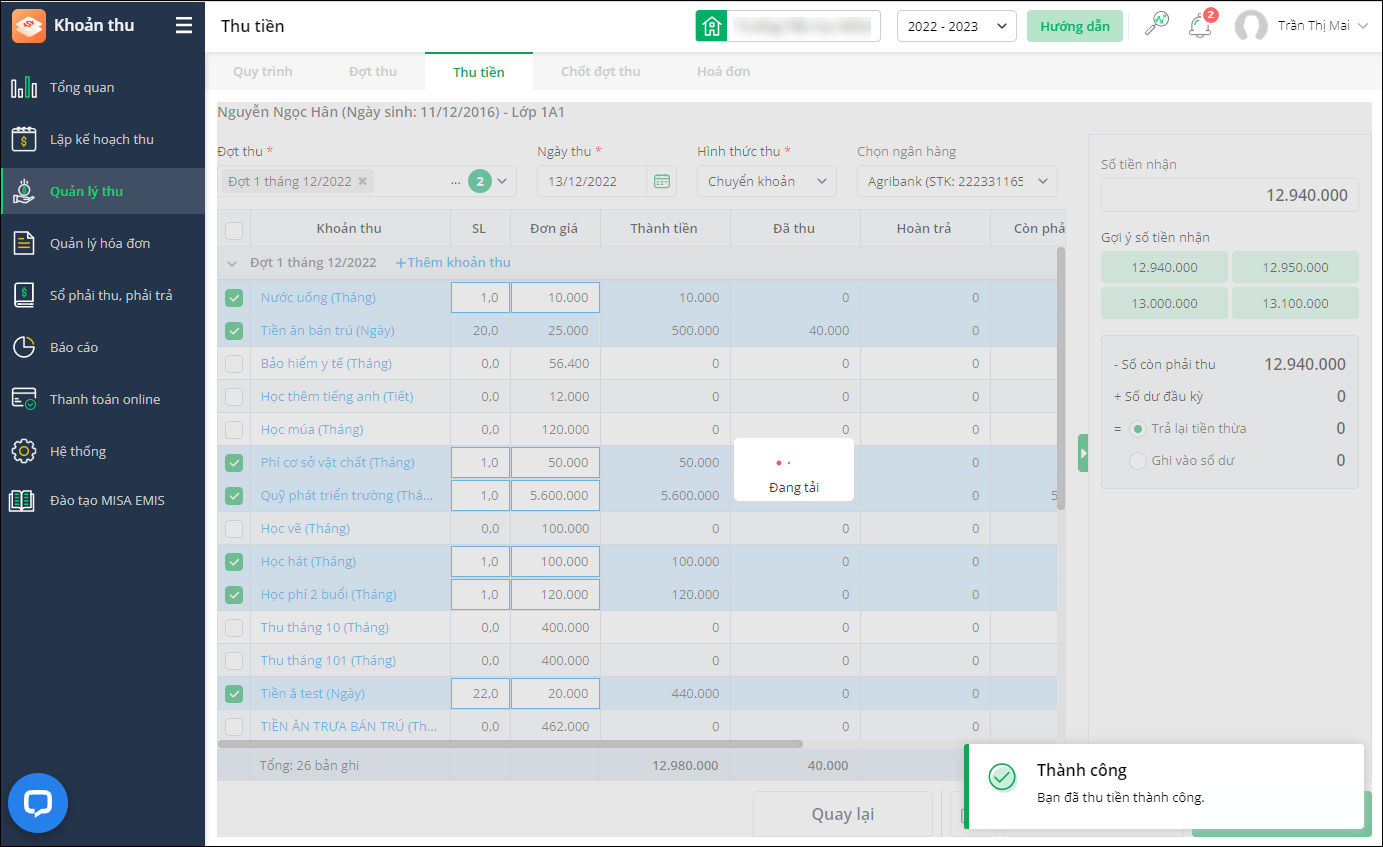The image size is (1383, 847).
Task: Open Báo cáo in the sidebar
Action: click(74, 348)
